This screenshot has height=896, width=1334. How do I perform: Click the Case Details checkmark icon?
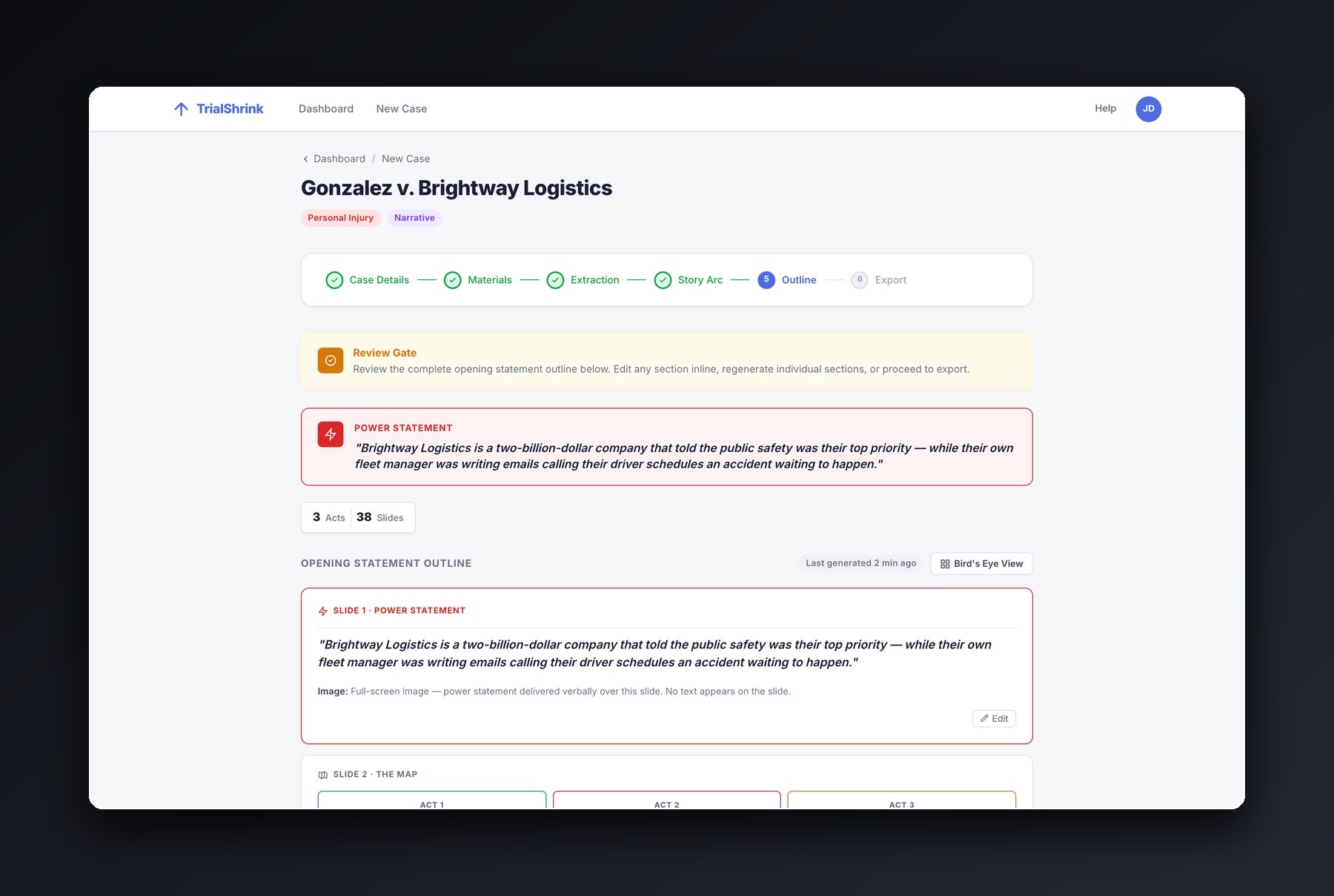(334, 280)
